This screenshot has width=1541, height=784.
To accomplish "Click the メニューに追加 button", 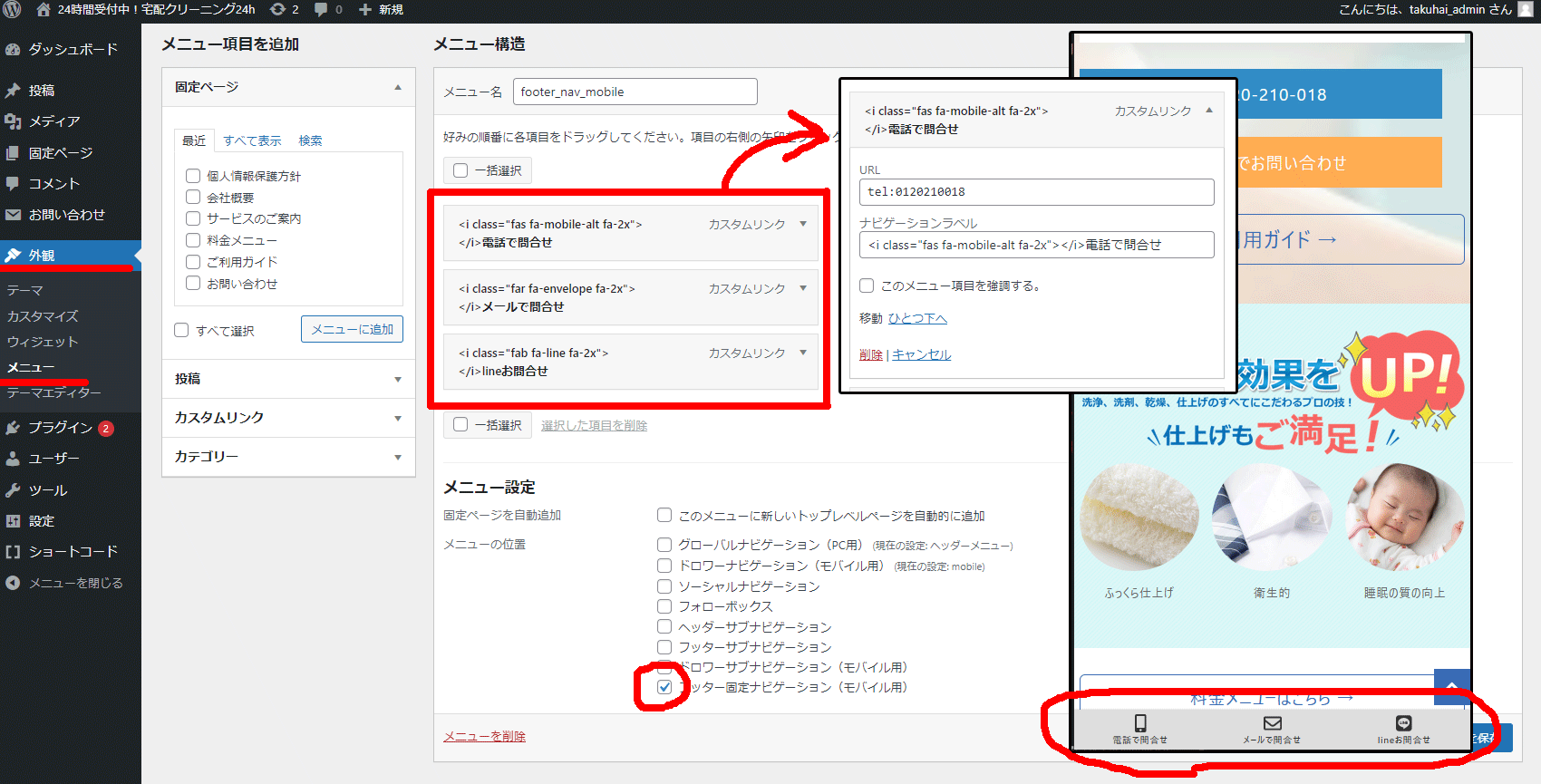I will coord(352,330).
